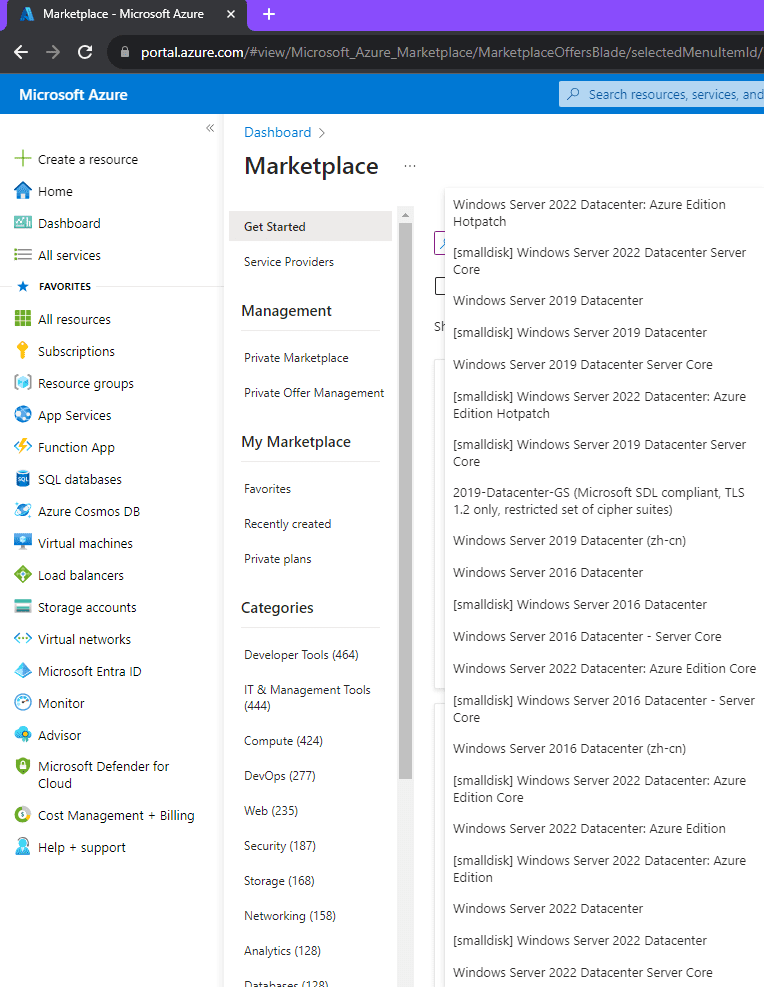Screen dimensions: 764x987
Task: Filter by Storage (168) category
Action: (279, 881)
